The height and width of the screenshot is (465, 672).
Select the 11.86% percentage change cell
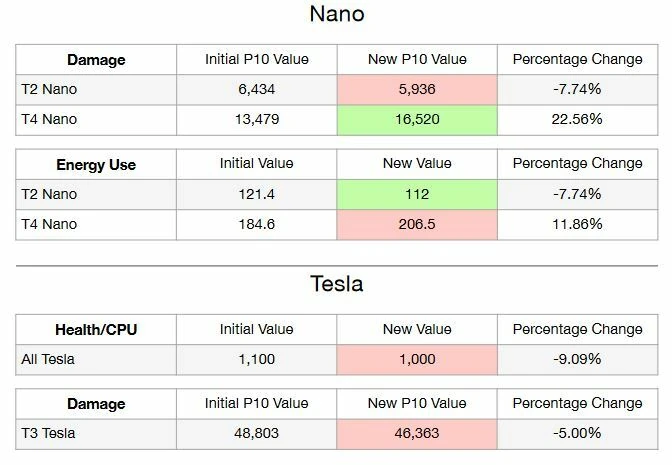(577, 224)
